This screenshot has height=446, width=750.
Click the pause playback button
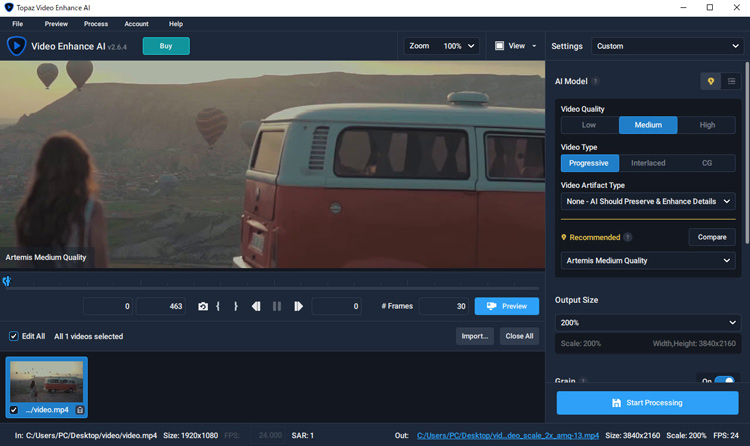click(x=277, y=306)
